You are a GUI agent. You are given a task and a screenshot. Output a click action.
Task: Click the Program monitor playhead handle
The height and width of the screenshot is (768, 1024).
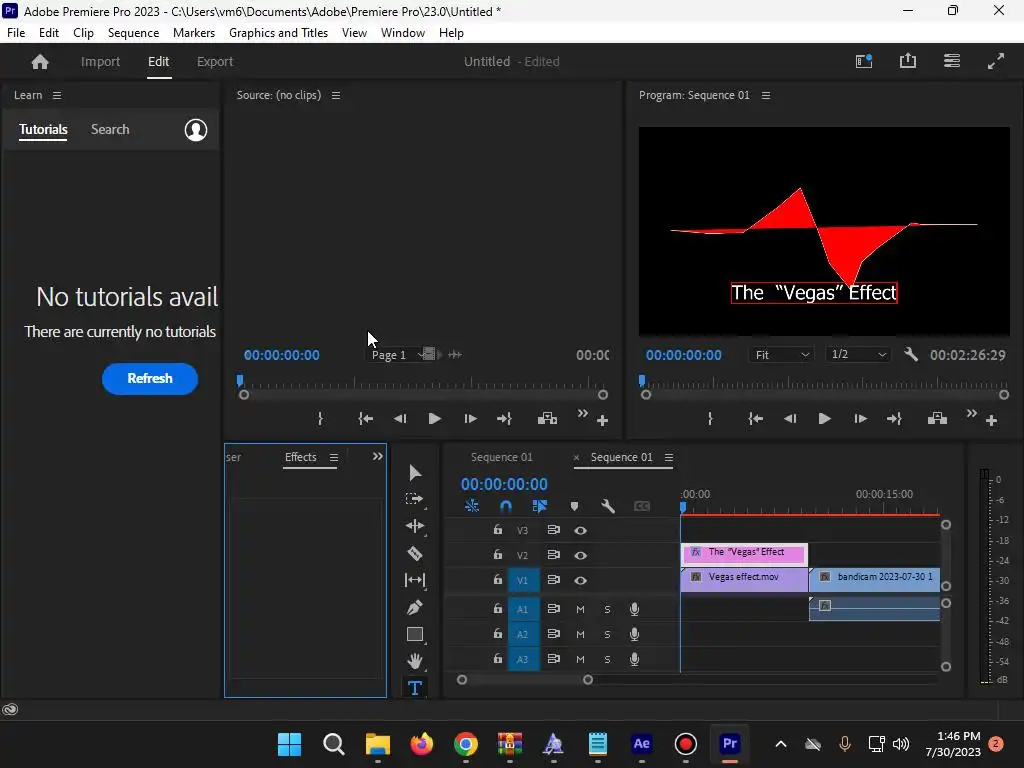click(x=642, y=379)
